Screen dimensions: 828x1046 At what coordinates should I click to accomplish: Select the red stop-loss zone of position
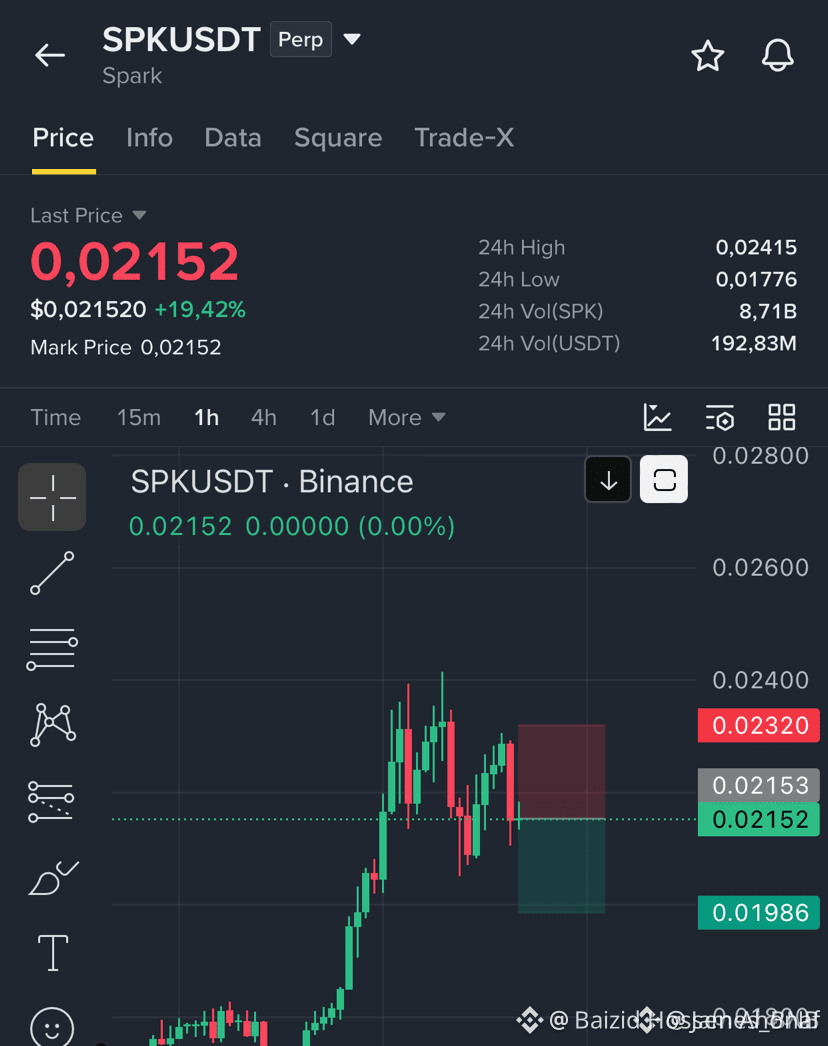click(561, 771)
